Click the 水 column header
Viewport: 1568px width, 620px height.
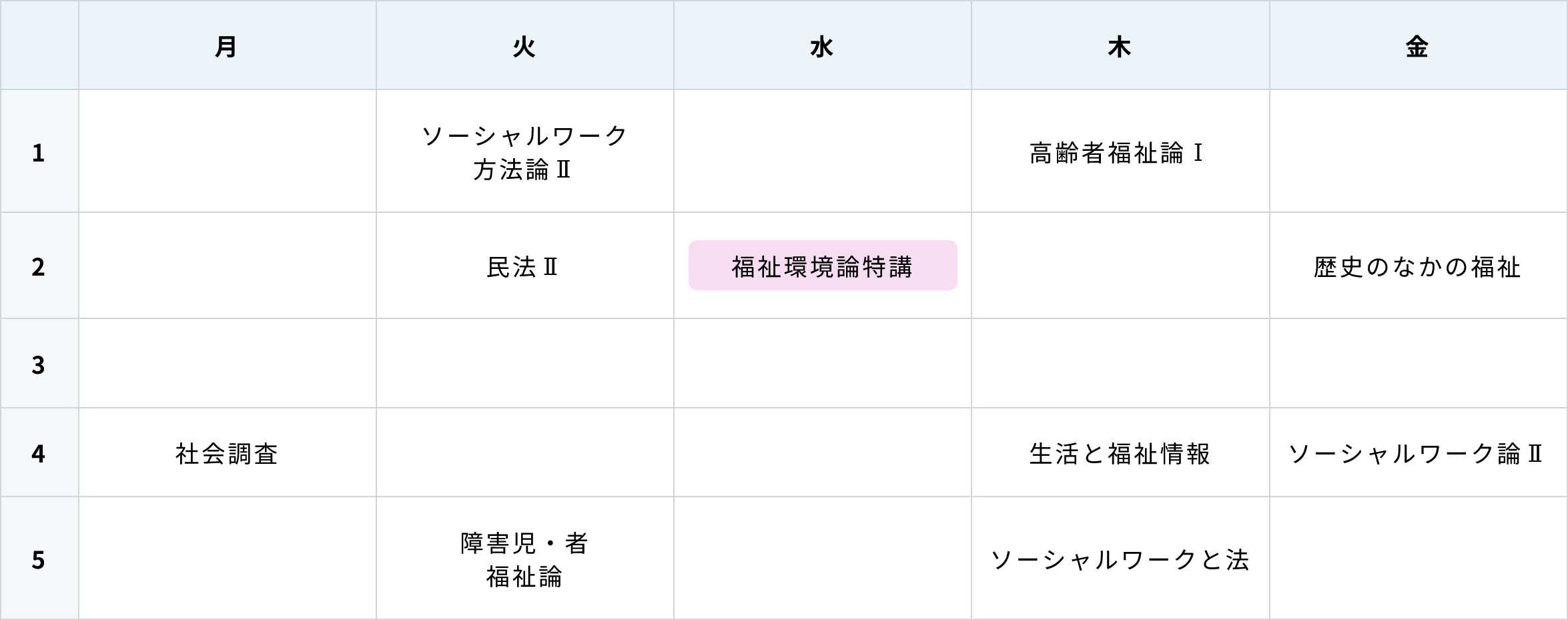(823, 45)
